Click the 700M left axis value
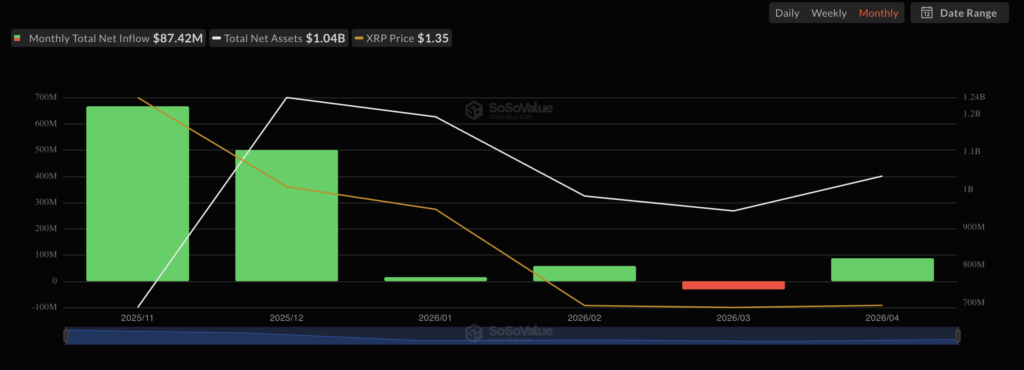 point(46,97)
